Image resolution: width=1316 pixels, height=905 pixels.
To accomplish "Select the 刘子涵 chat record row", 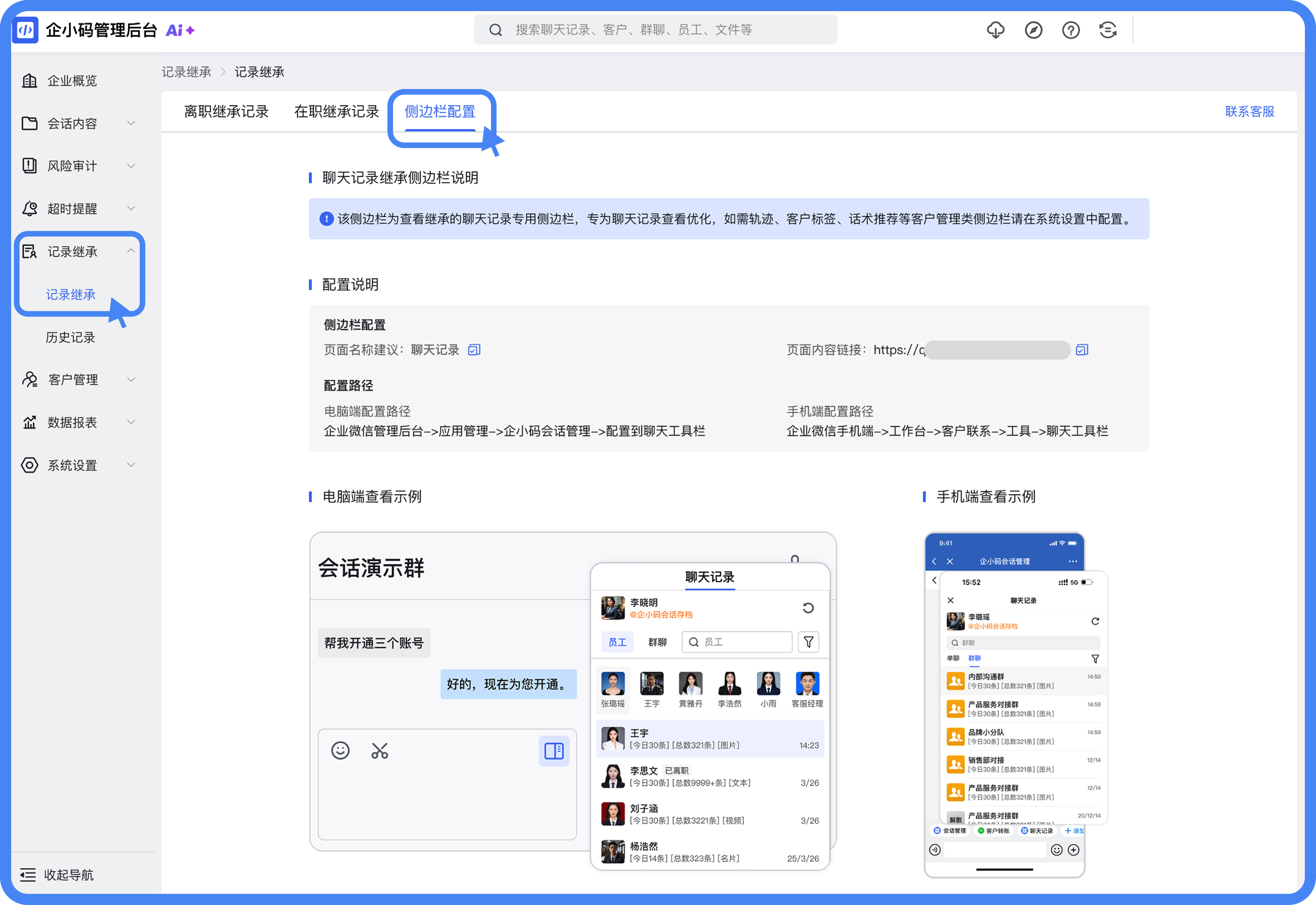I will tap(710, 814).
